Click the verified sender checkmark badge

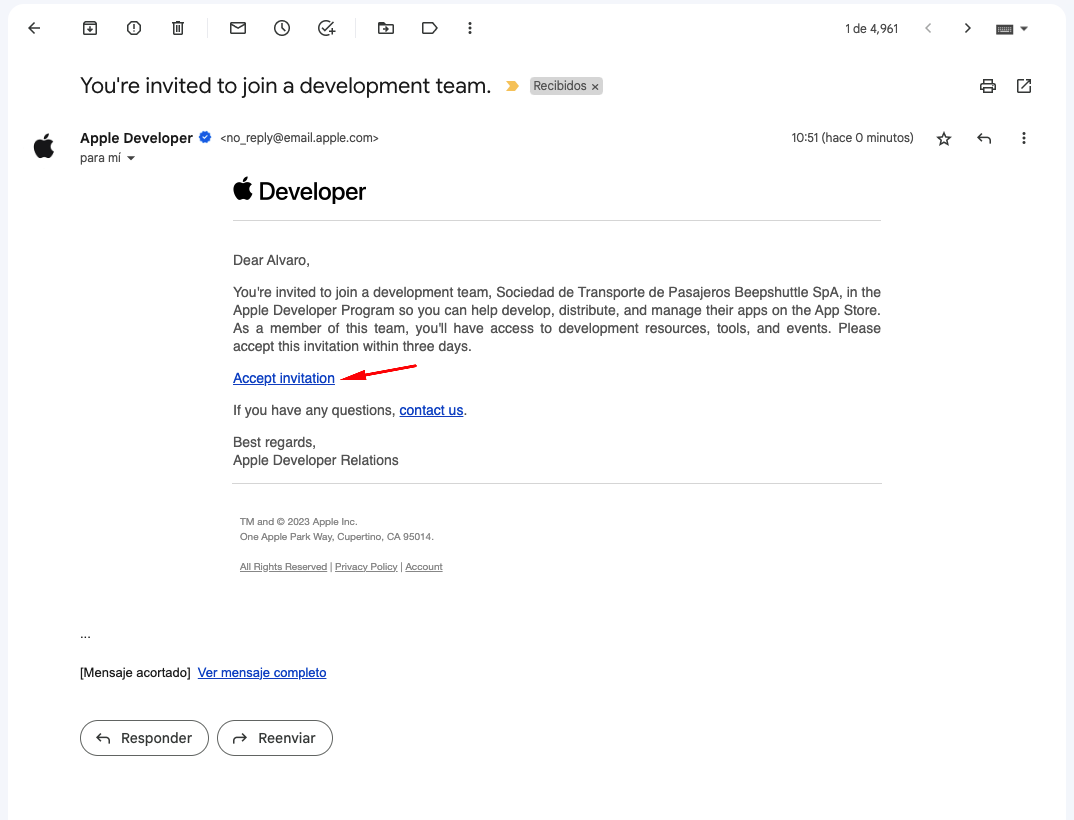[x=205, y=137]
